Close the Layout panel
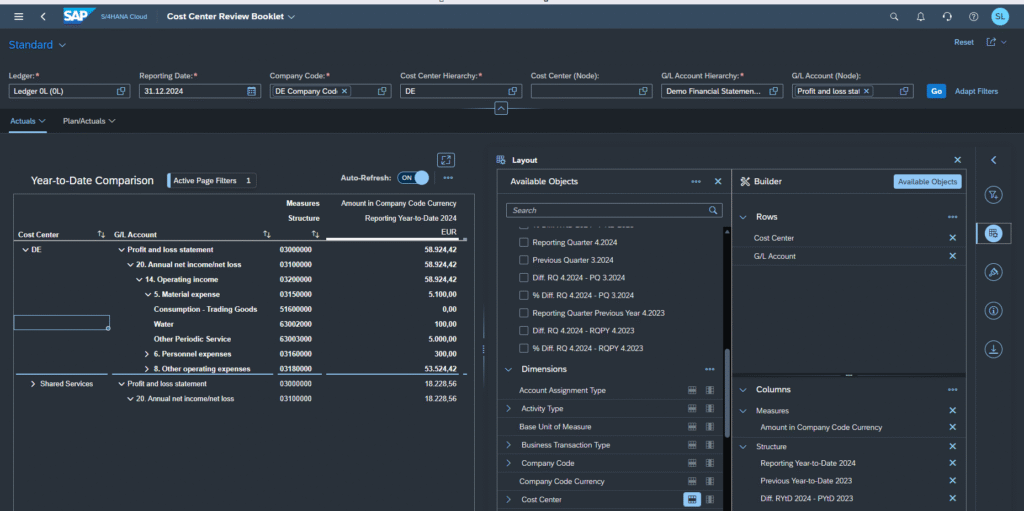The width and height of the screenshot is (1024, 511). tap(957, 160)
